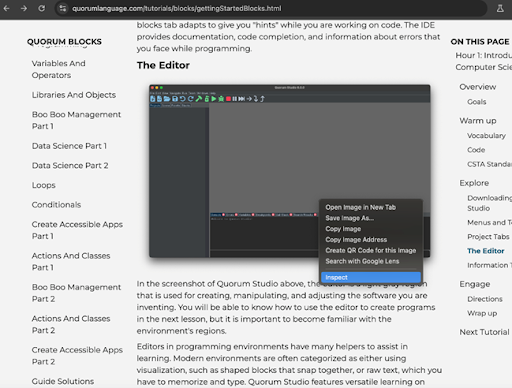512x388 pixels.
Task: Jump to Menus and Toolbar section
Action: pos(489,222)
